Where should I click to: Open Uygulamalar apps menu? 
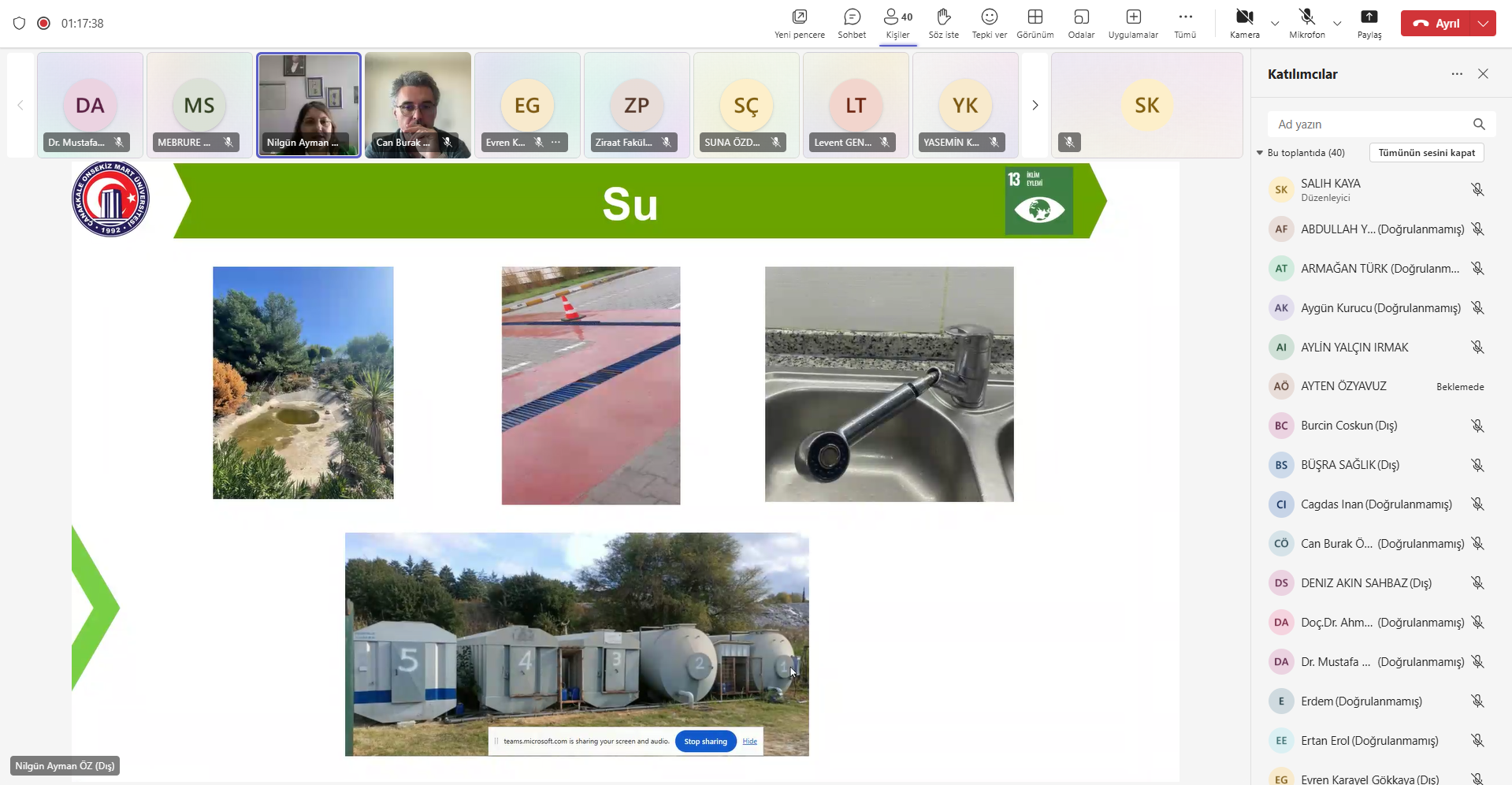(x=1133, y=23)
